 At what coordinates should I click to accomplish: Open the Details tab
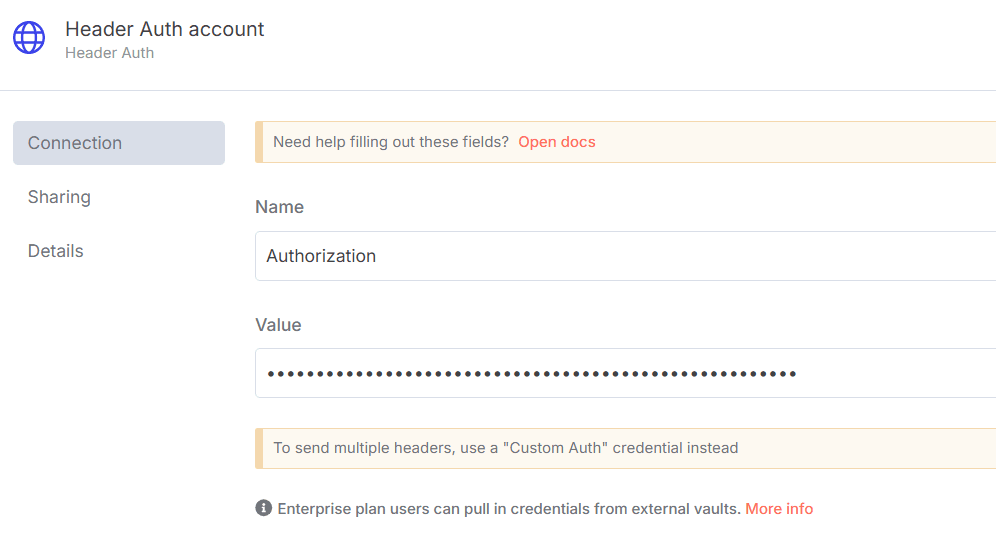pyautogui.click(x=56, y=251)
